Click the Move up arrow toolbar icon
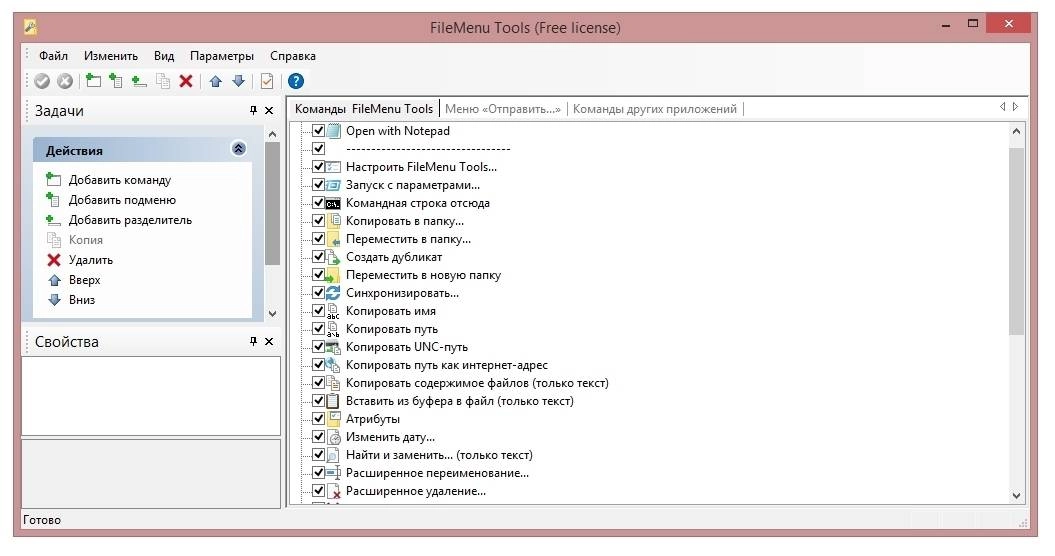 click(215, 81)
